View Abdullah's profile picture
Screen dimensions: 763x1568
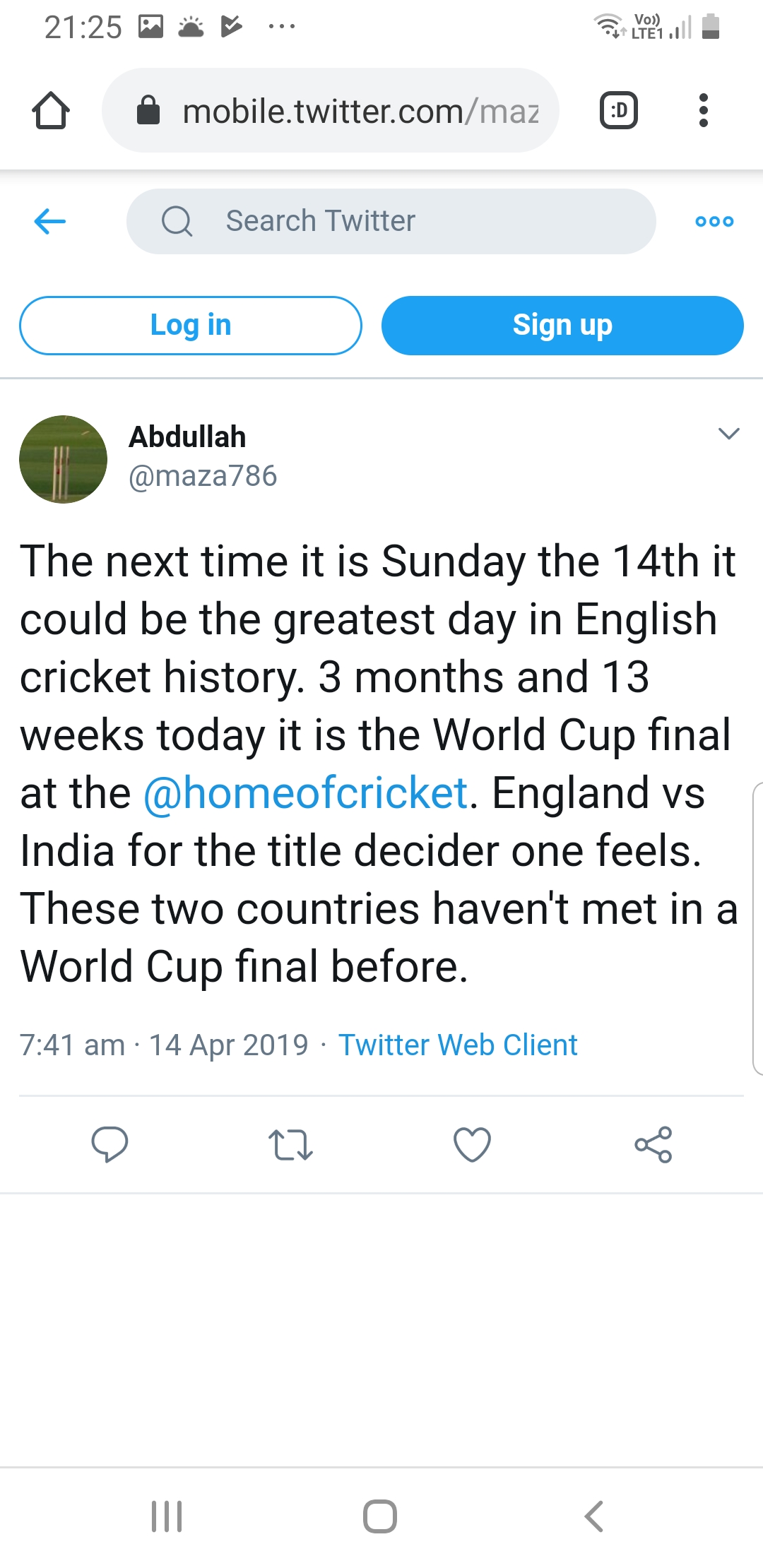coord(64,459)
